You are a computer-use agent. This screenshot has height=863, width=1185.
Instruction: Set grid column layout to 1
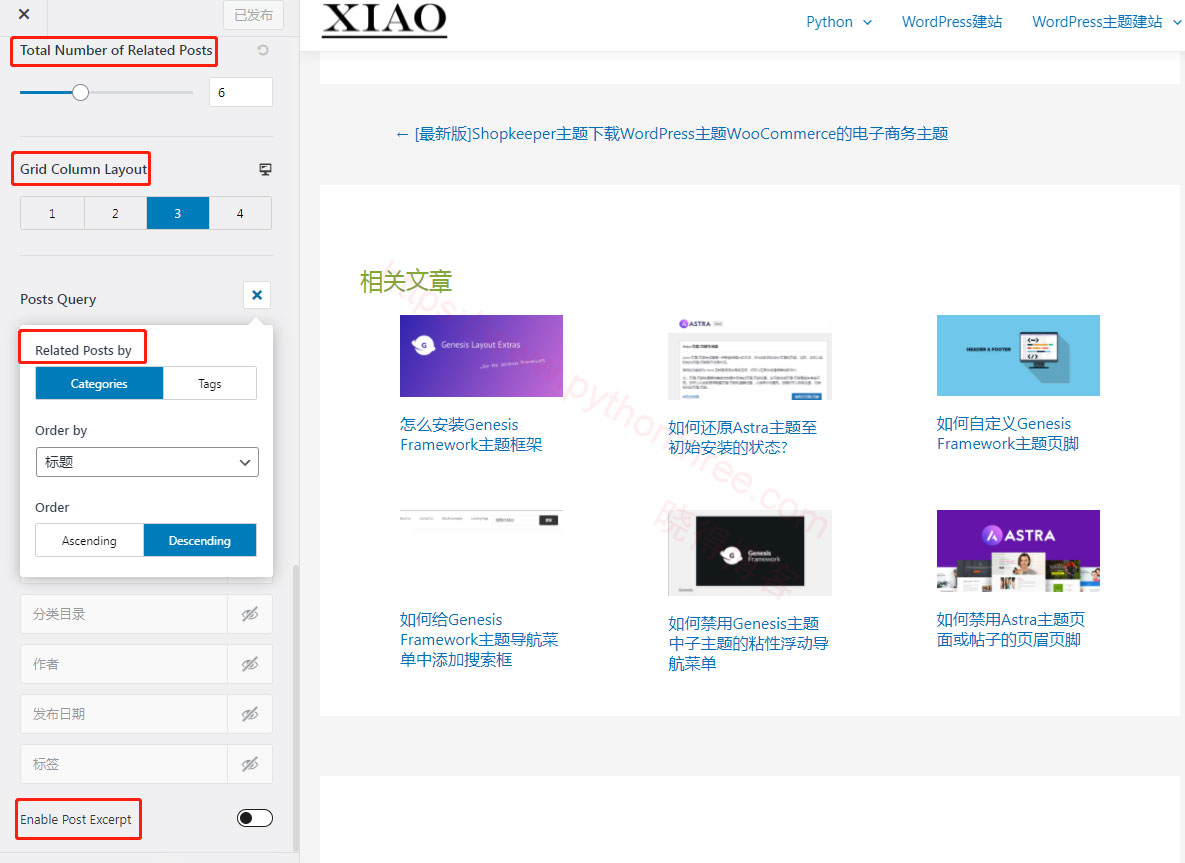coord(52,213)
